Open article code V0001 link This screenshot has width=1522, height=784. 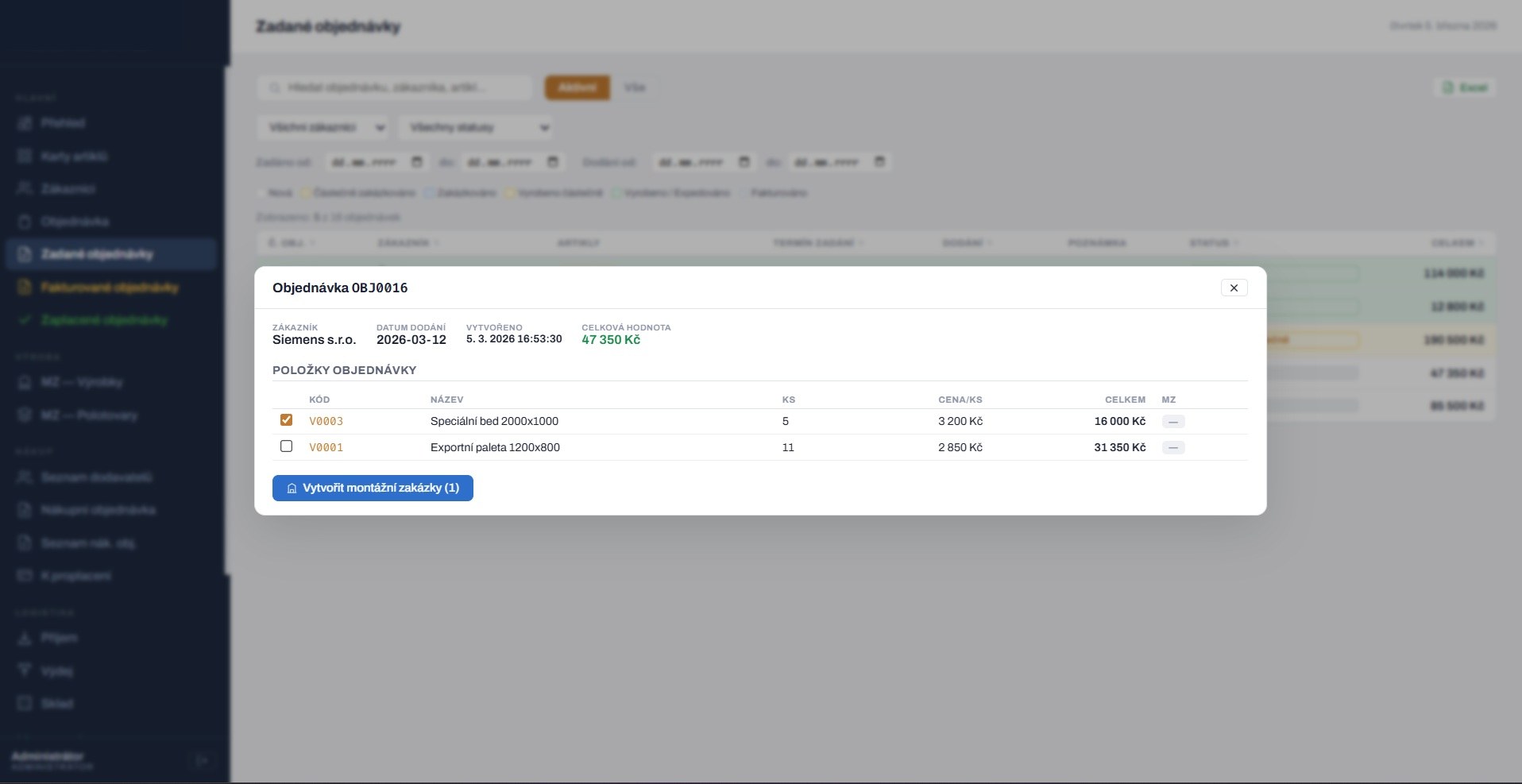(x=326, y=447)
